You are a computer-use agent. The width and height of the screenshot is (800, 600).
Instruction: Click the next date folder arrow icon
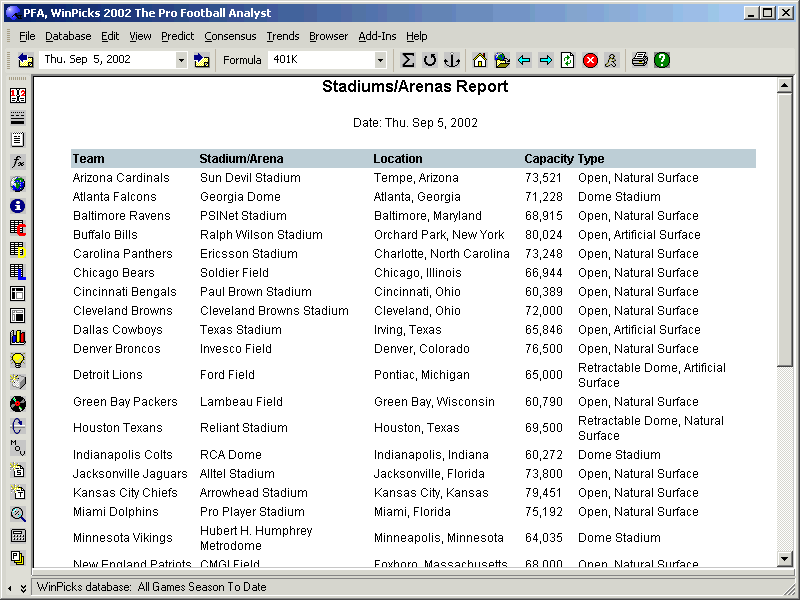point(202,60)
